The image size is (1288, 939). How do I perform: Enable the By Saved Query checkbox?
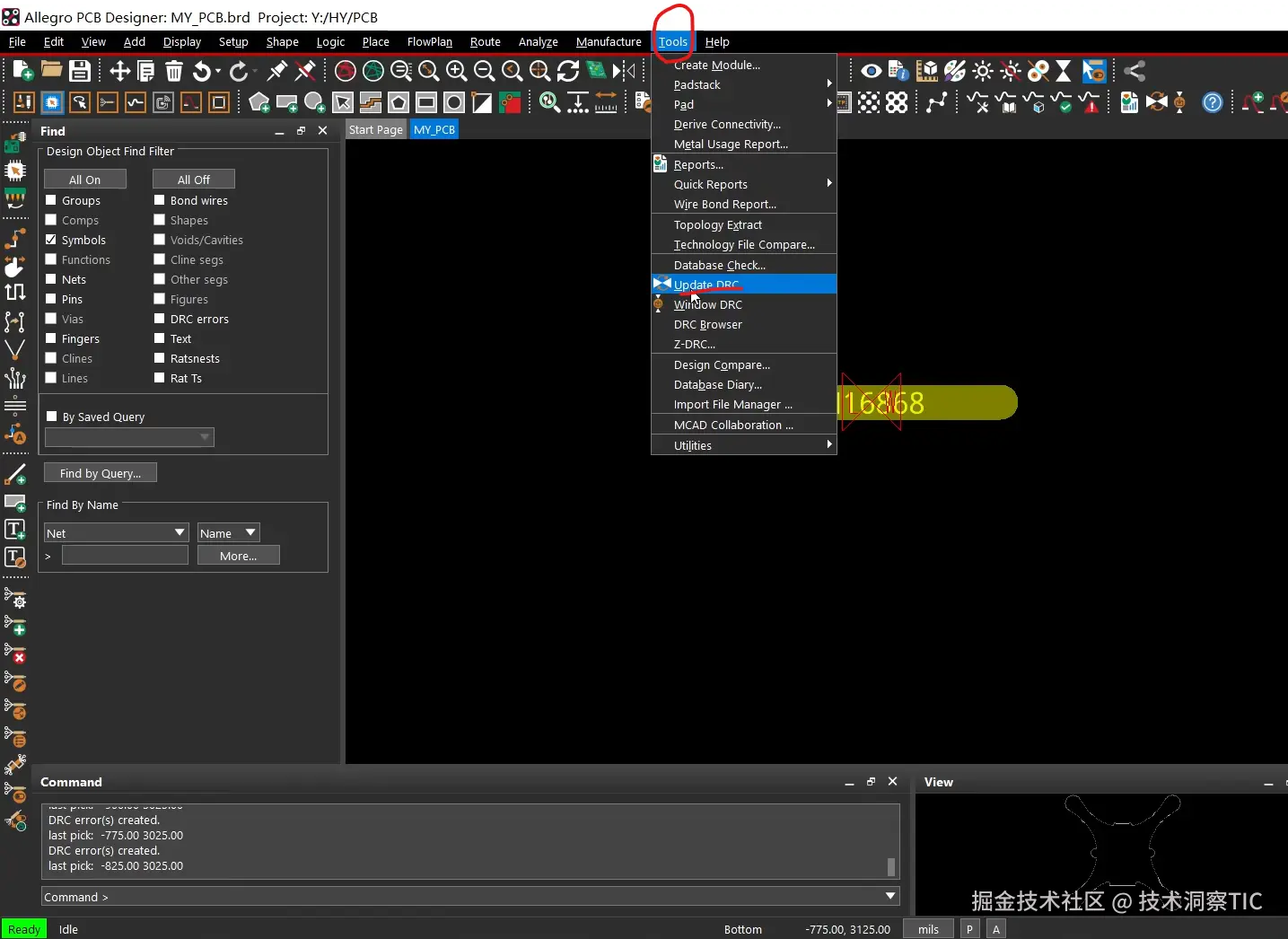pos(52,417)
